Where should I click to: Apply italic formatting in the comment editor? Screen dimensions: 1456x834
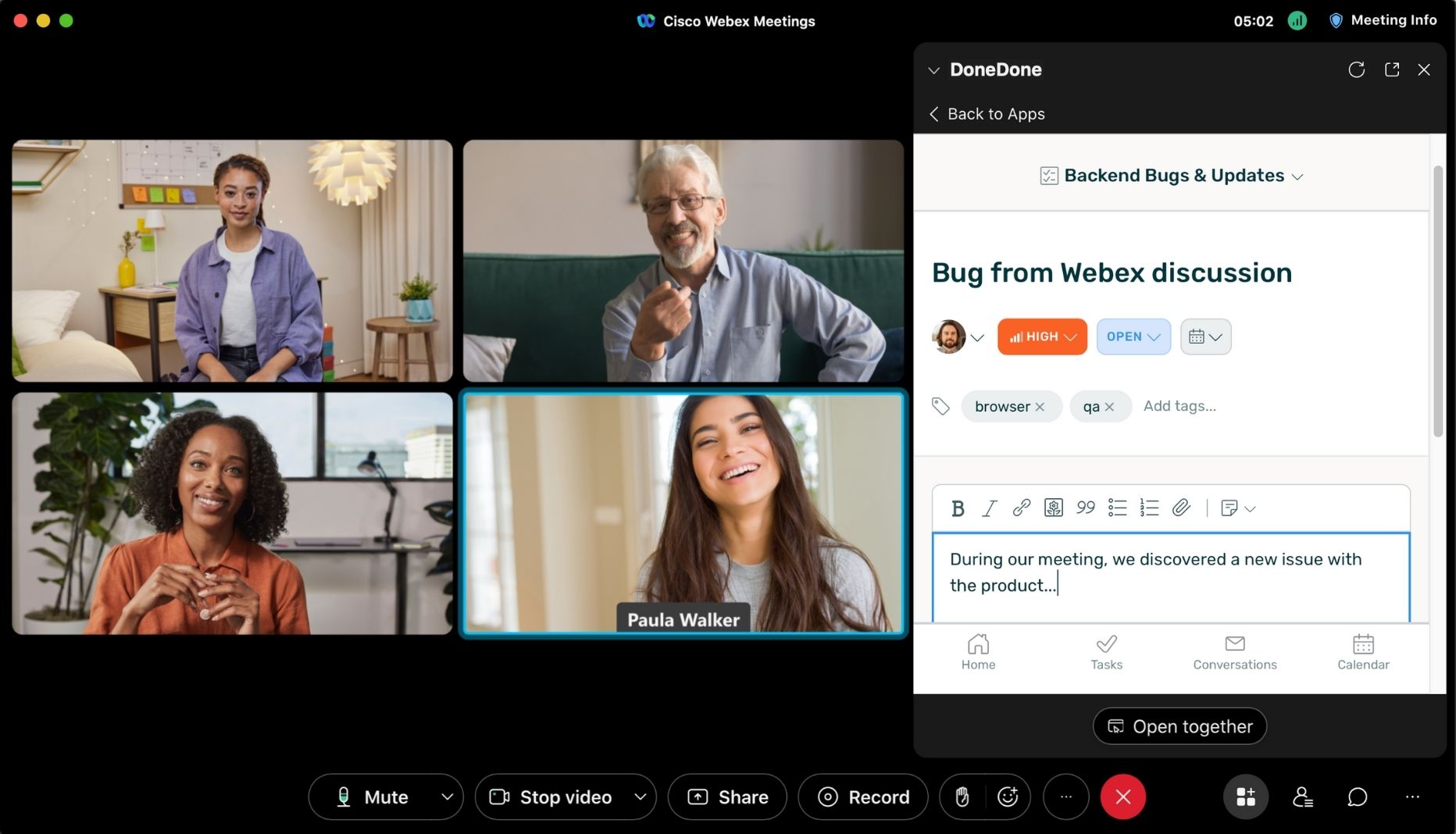pyautogui.click(x=989, y=508)
